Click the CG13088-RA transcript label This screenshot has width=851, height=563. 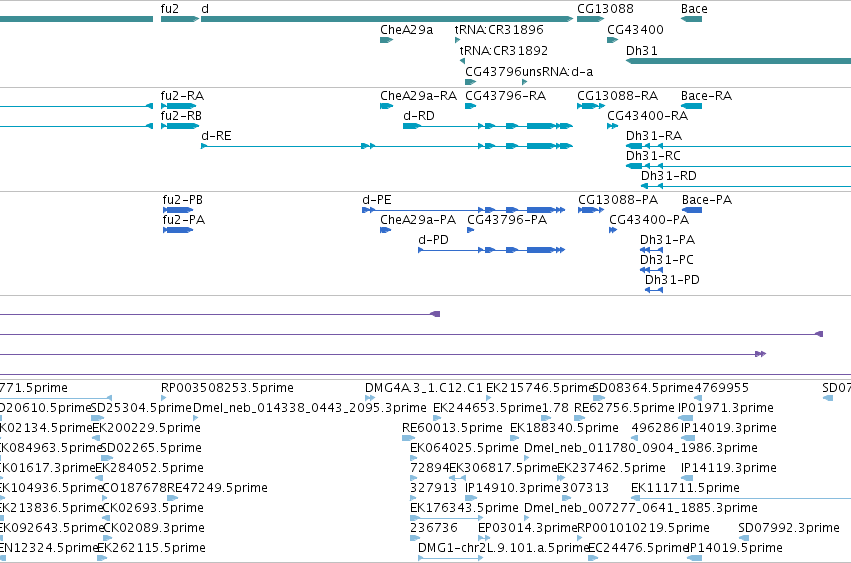tap(617, 96)
